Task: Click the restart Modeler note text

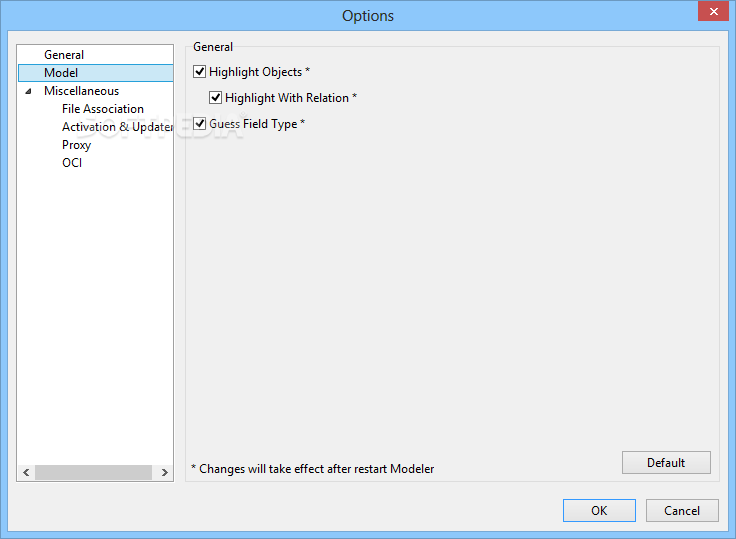Action: tap(313, 469)
